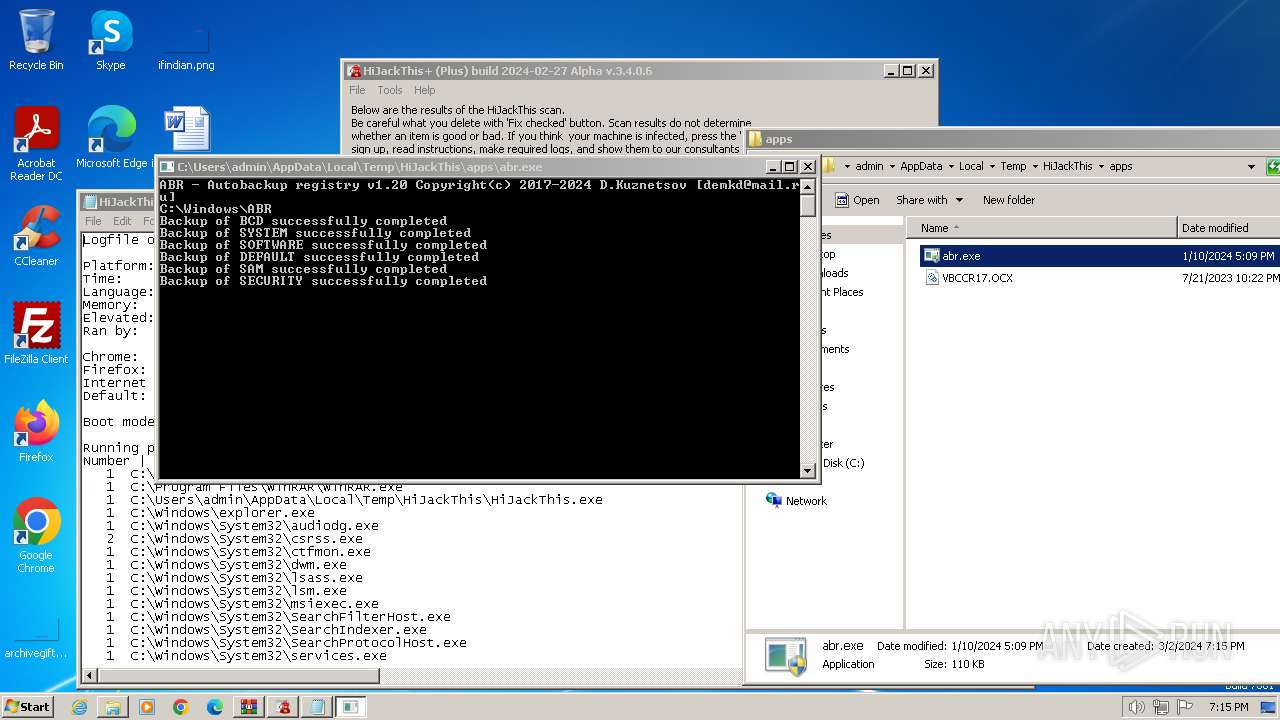Click the admin breadcrumb segment
1280x720 pixels.
pos(869,167)
